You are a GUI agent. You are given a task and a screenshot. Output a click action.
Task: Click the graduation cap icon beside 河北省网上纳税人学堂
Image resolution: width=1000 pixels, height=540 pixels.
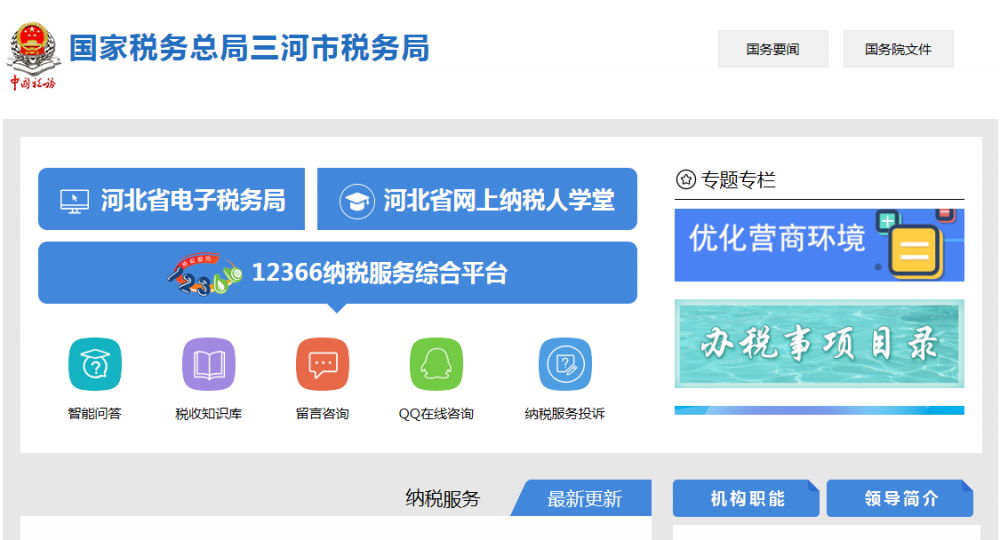[x=355, y=200]
